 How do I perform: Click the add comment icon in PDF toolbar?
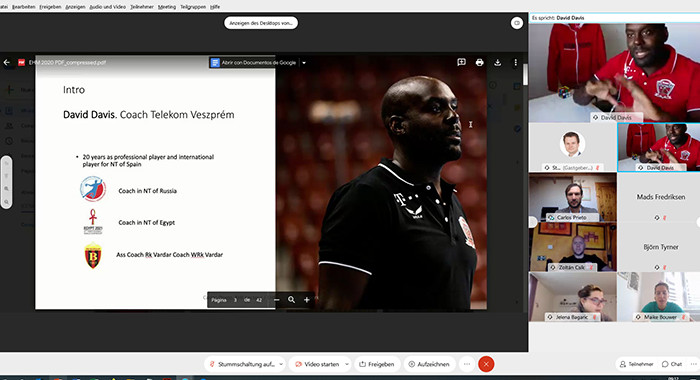(462, 63)
